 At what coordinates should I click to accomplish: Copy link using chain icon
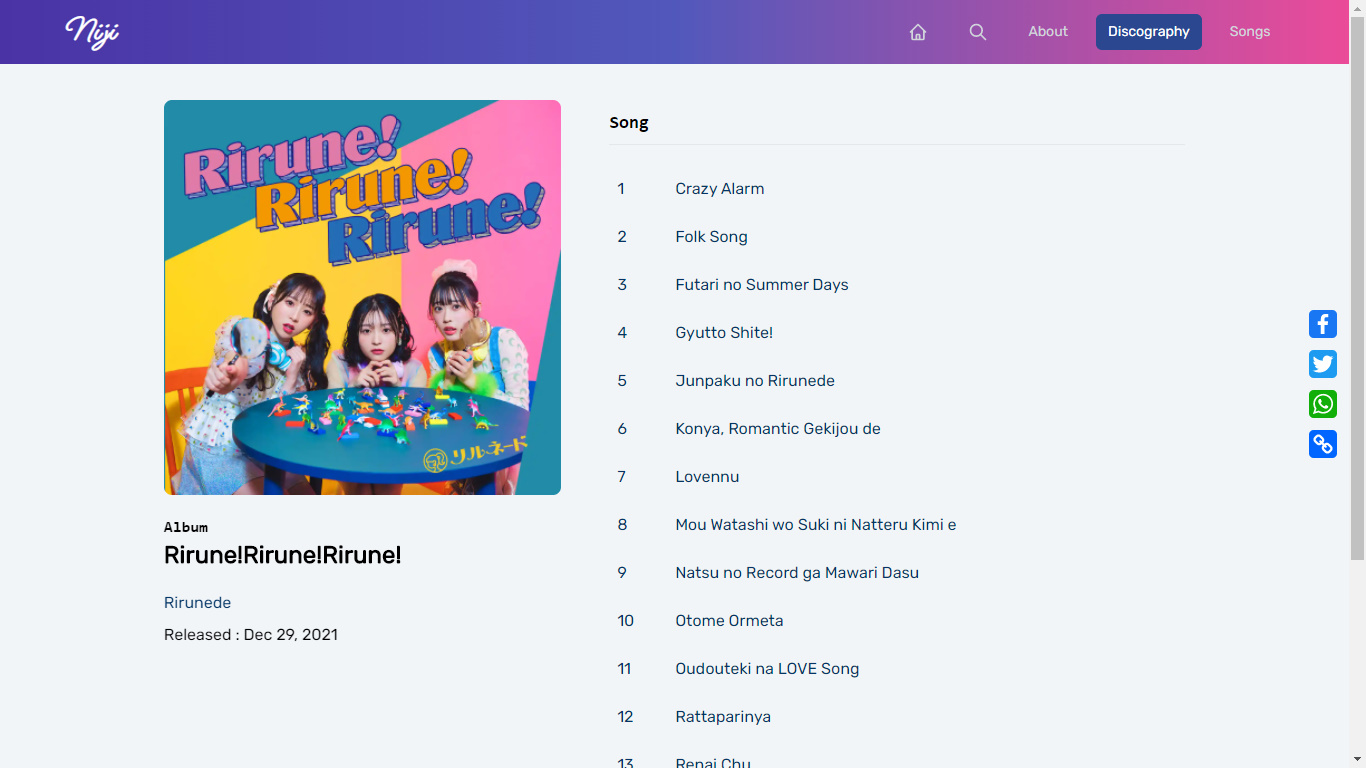[x=1322, y=444]
